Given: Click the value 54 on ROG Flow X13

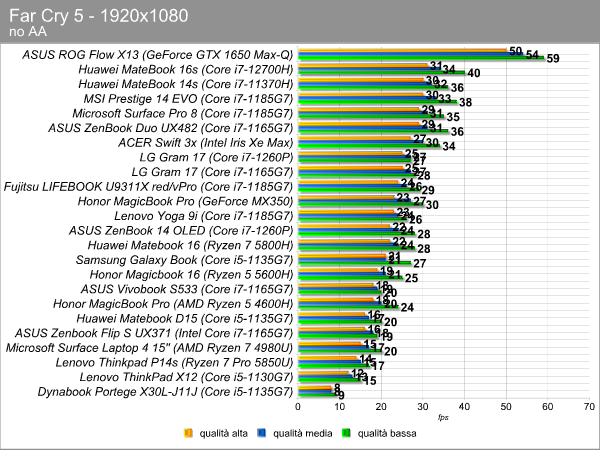Looking at the screenshot, I should 532,55.
